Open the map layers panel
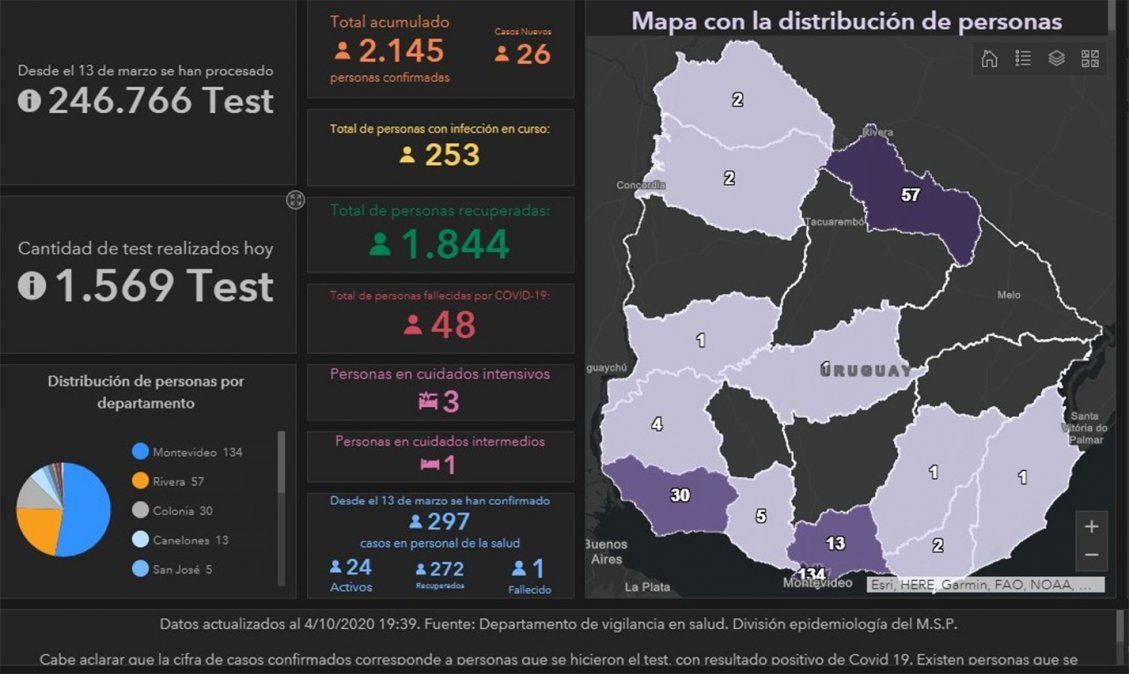Screen dimensions: 1129x674 coord(1056,58)
